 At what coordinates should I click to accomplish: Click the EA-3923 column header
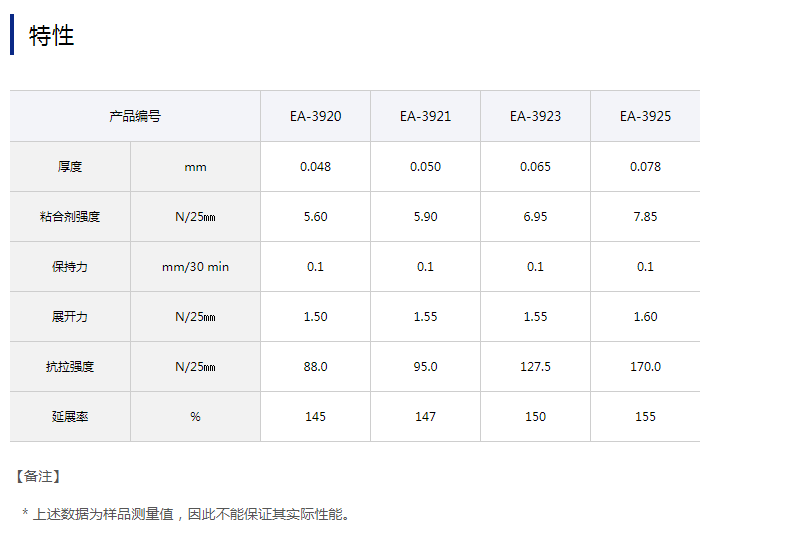(535, 116)
